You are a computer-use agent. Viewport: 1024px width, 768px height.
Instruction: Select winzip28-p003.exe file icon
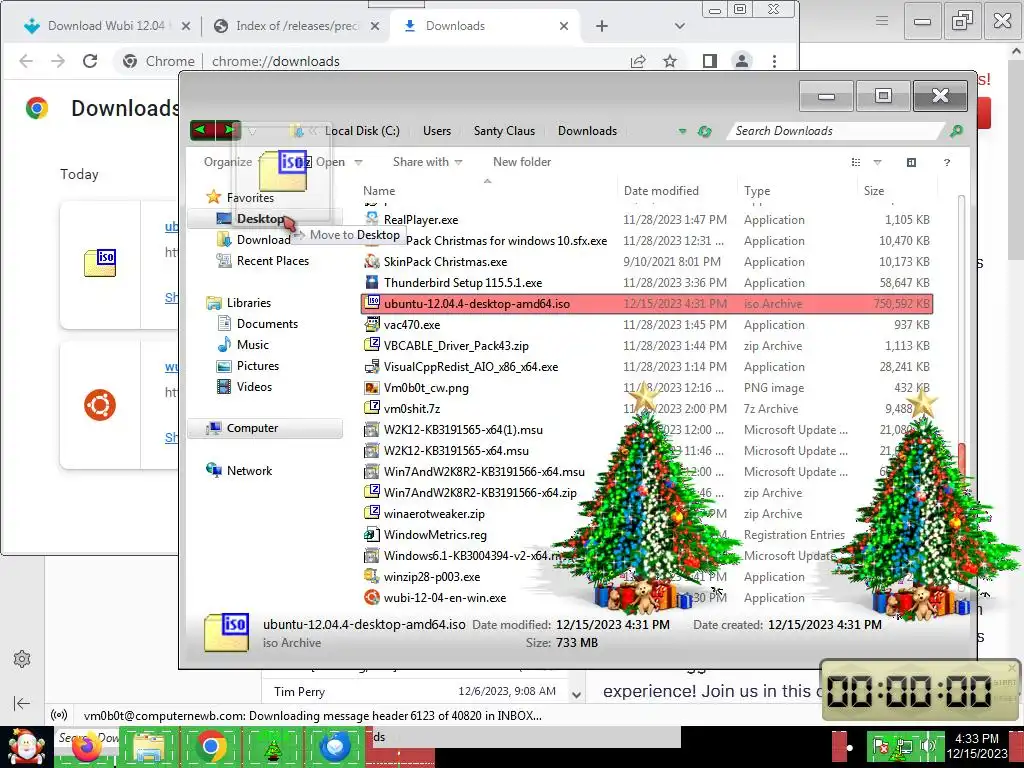pyautogui.click(x=372, y=577)
